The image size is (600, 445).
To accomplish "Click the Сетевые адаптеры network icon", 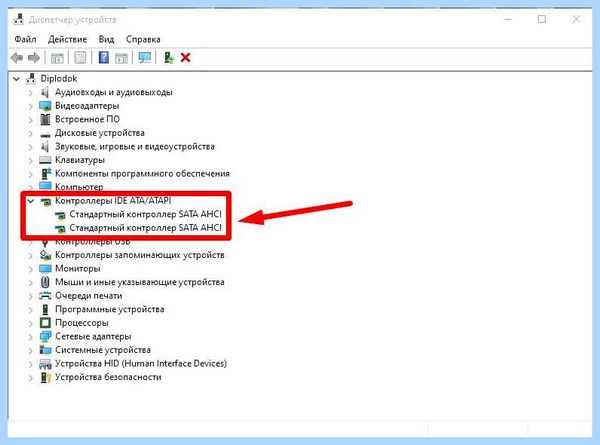I will point(45,336).
